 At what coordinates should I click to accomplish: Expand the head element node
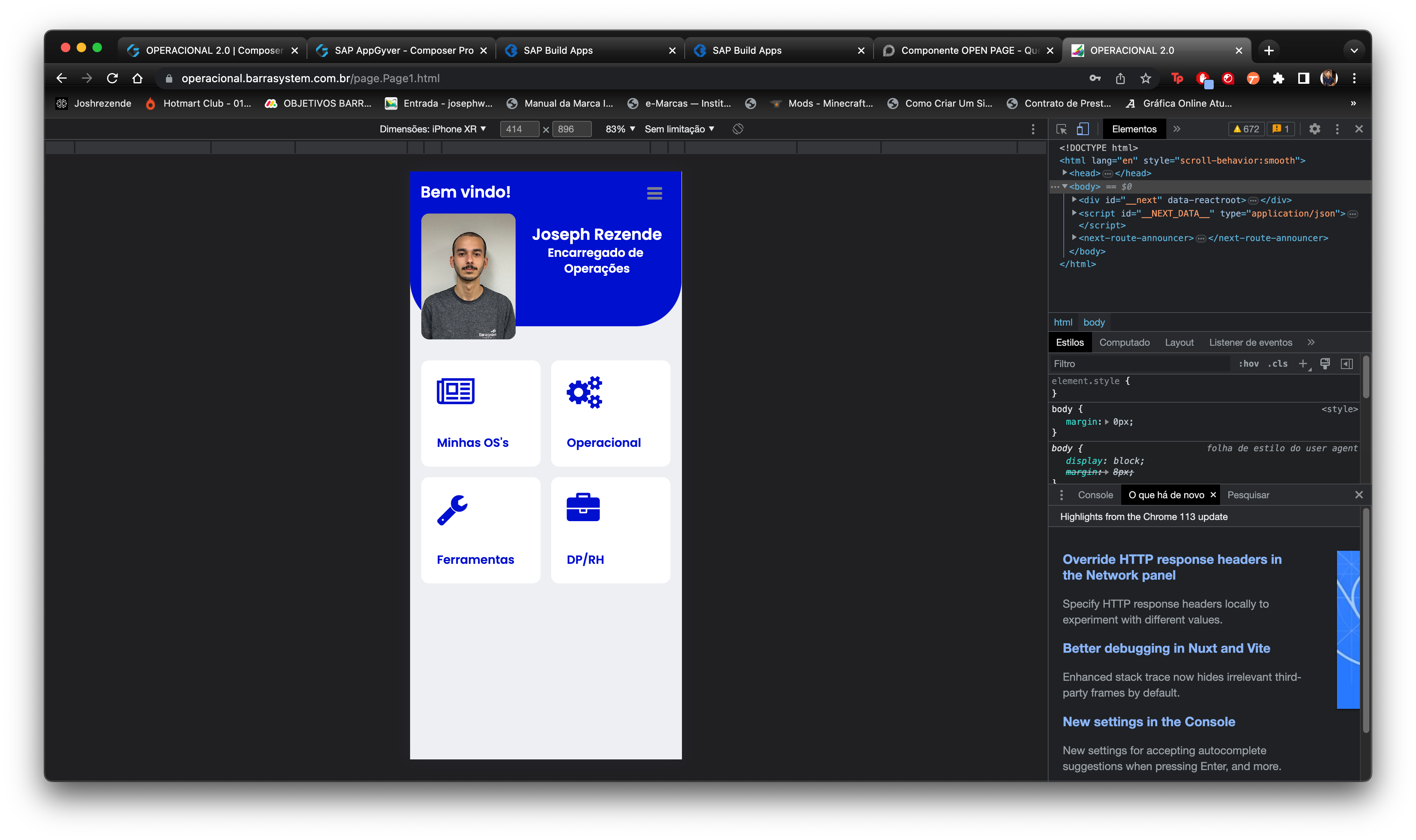pos(1064,173)
